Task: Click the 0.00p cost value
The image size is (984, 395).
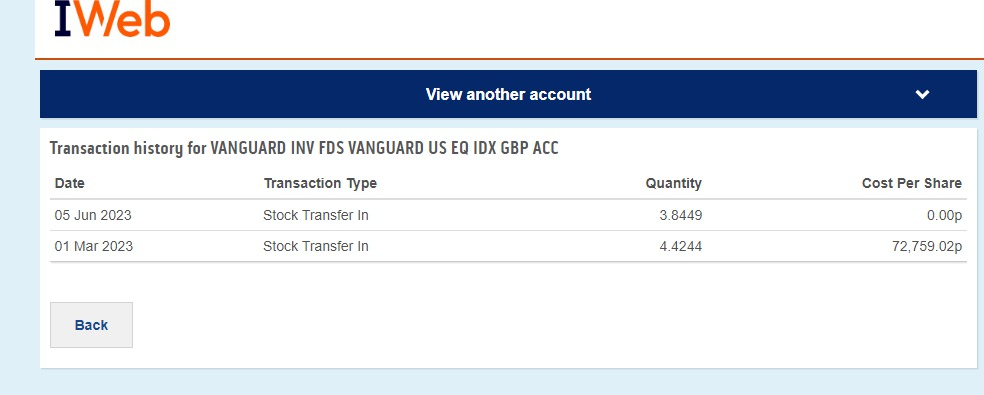Action: point(944,215)
